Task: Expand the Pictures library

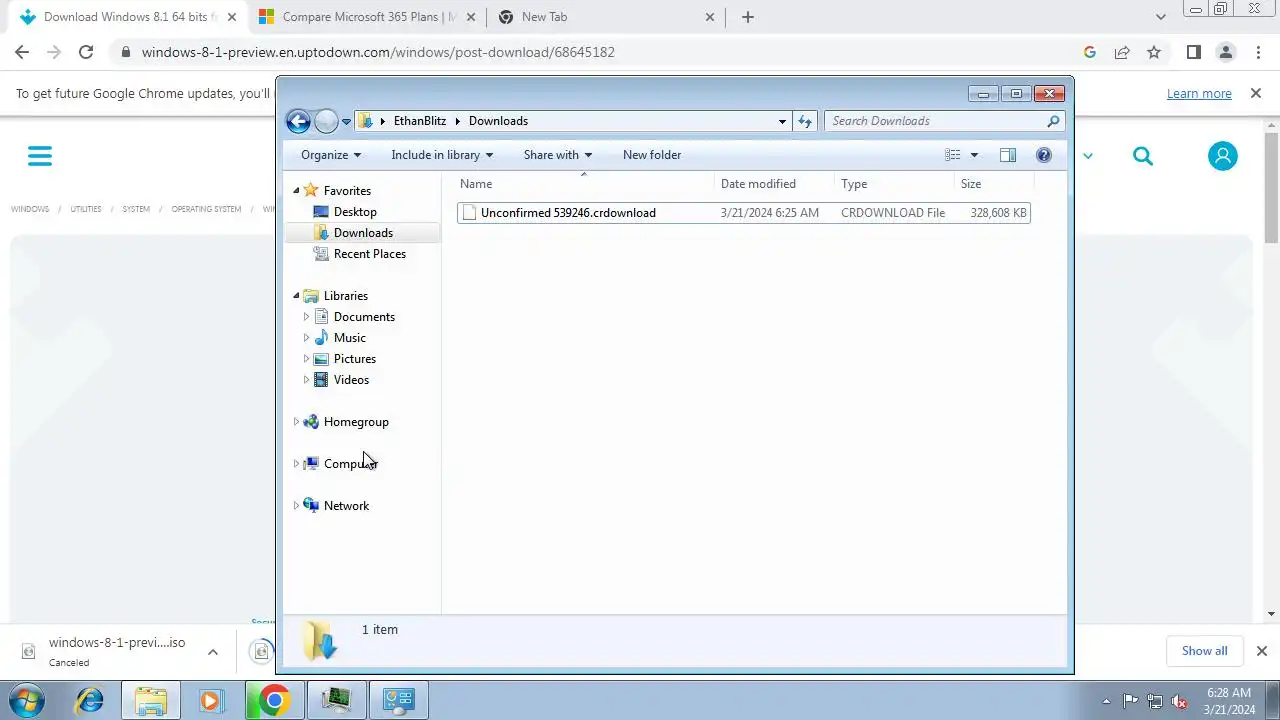Action: click(x=306, y=359)
